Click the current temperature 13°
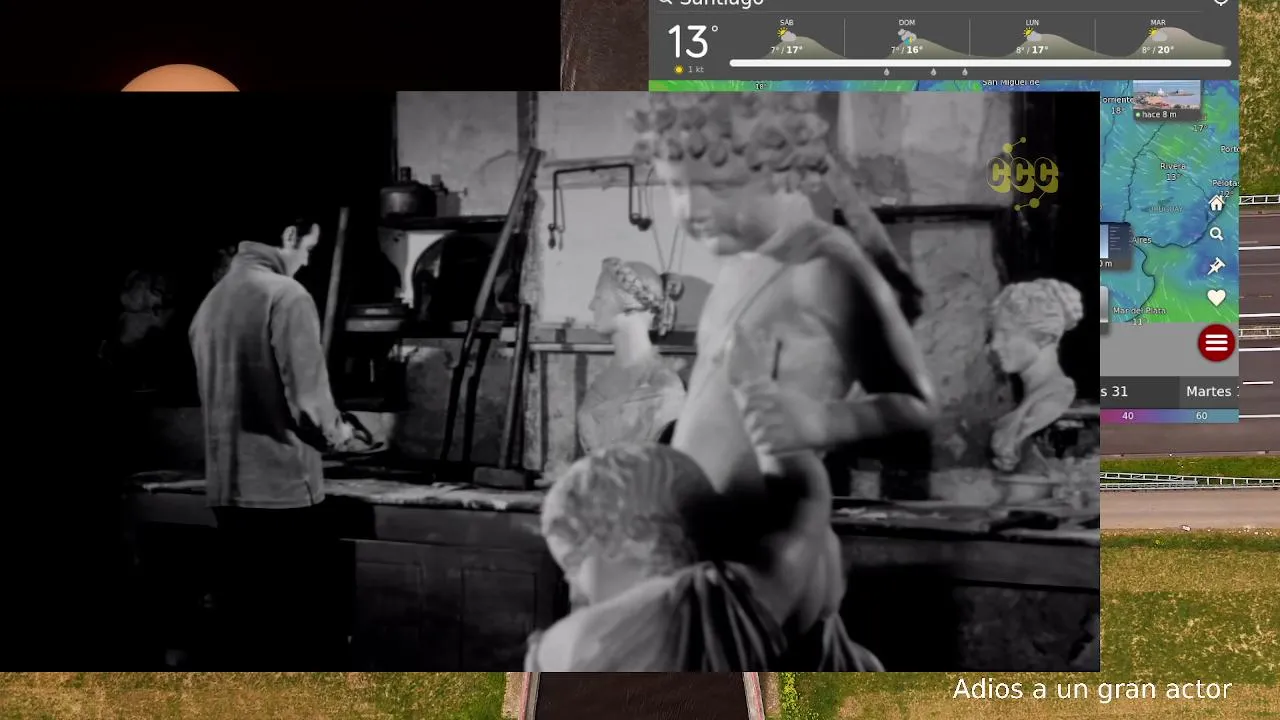 692,43
